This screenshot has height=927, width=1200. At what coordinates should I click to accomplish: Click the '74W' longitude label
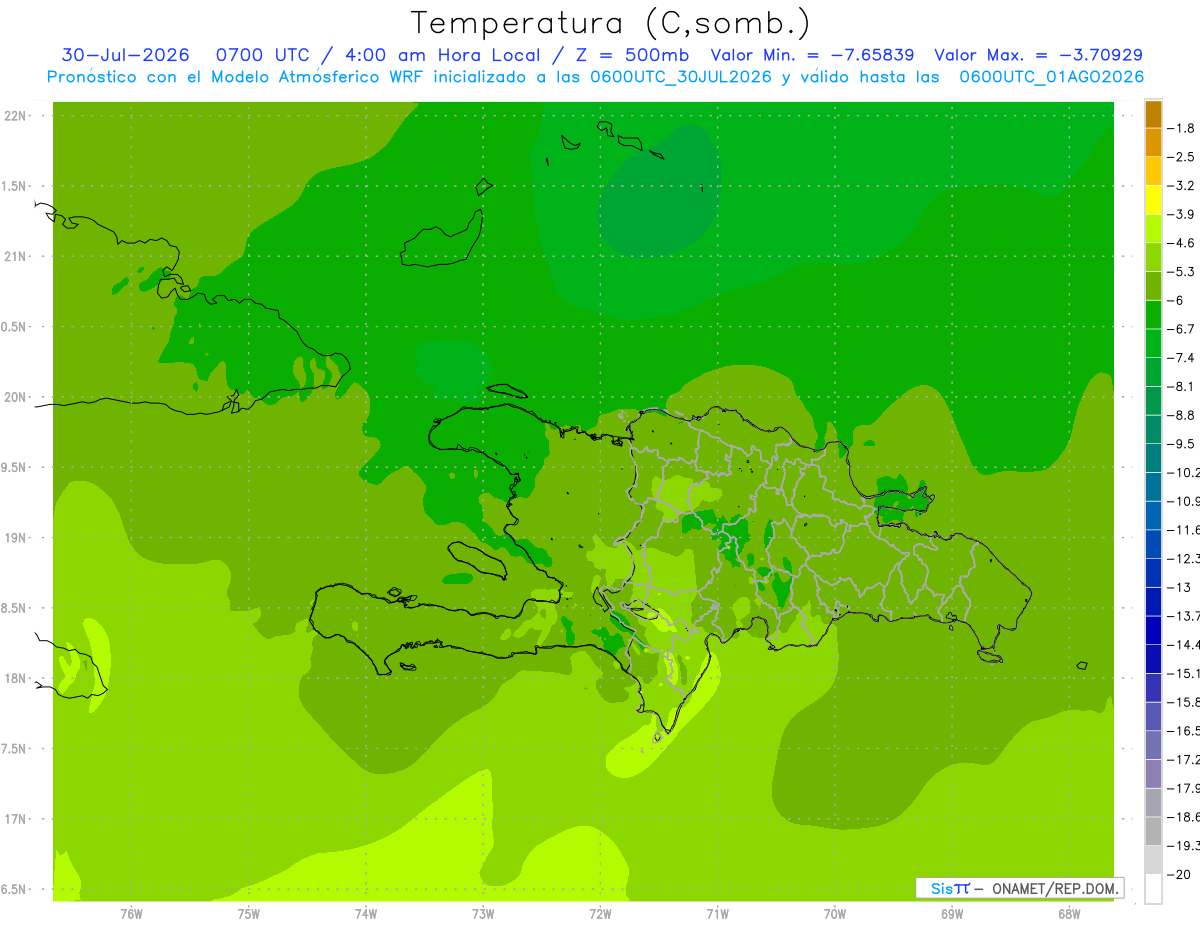click(x=366, y=914)
